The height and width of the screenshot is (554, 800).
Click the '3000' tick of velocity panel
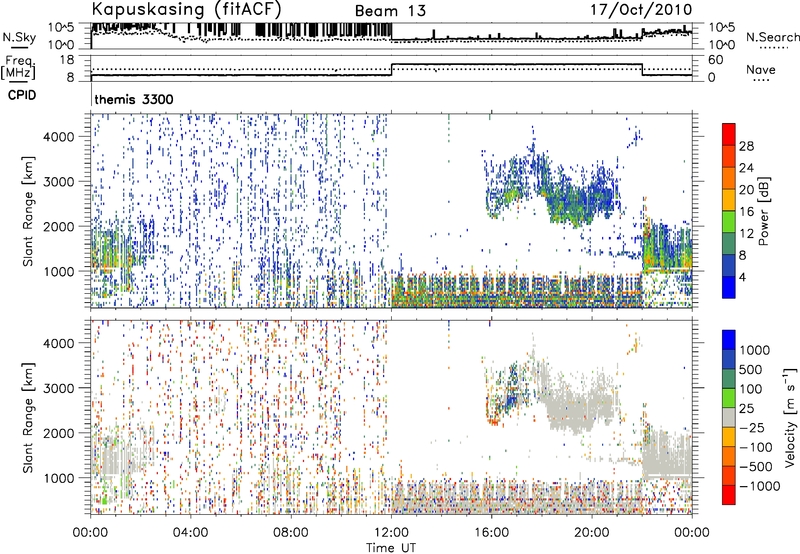pos(60,388)
